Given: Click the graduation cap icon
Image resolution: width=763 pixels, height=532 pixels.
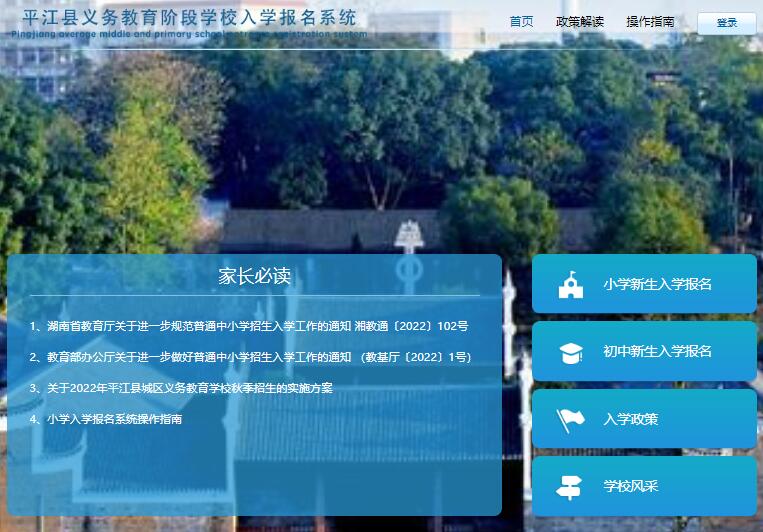Looking at the screenshot, I should 571,352.
